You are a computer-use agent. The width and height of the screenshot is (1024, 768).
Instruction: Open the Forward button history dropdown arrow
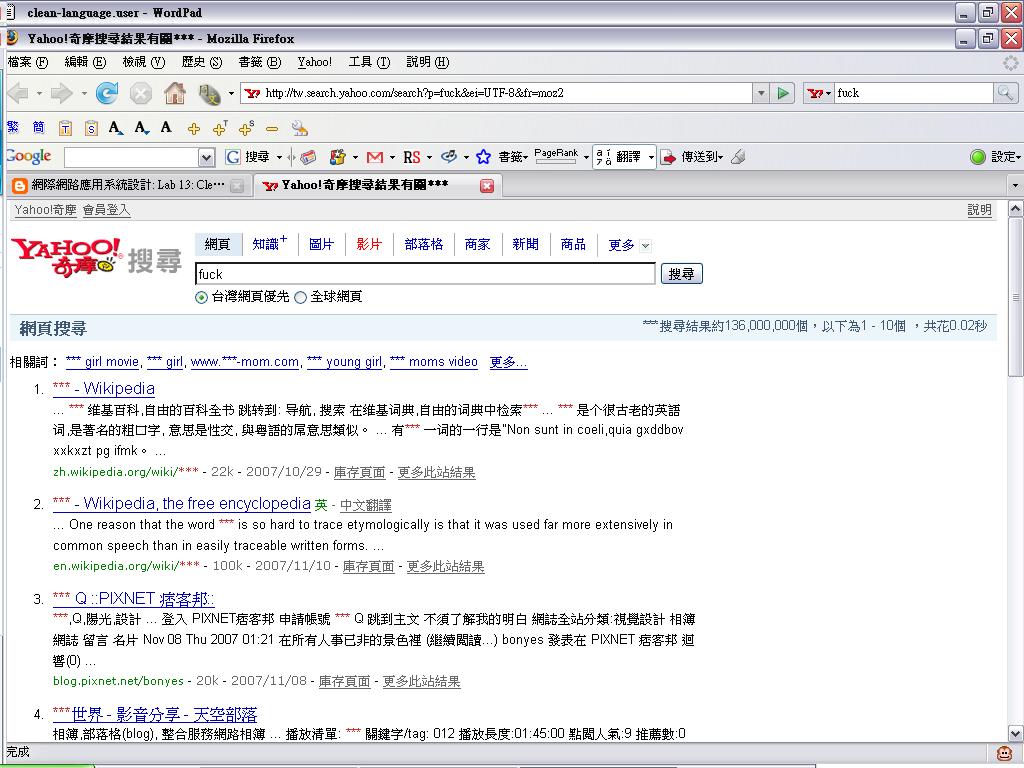pyautogui.click(x=84, y=93)
